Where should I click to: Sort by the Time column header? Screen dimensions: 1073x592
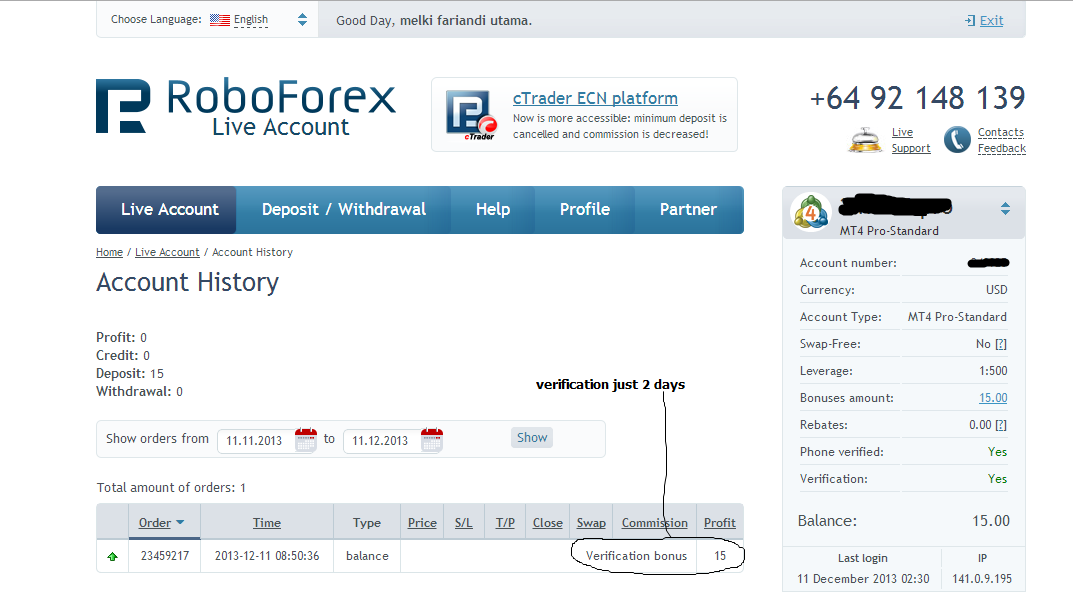[267, 523]
